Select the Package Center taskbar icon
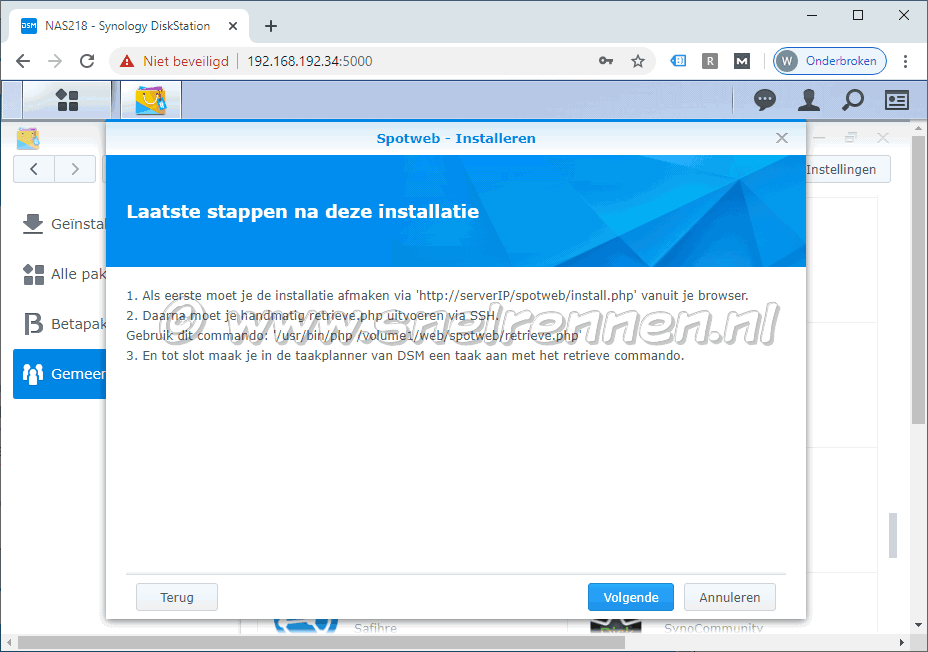Screen dimensions: 928x652 tap(150, 100)
